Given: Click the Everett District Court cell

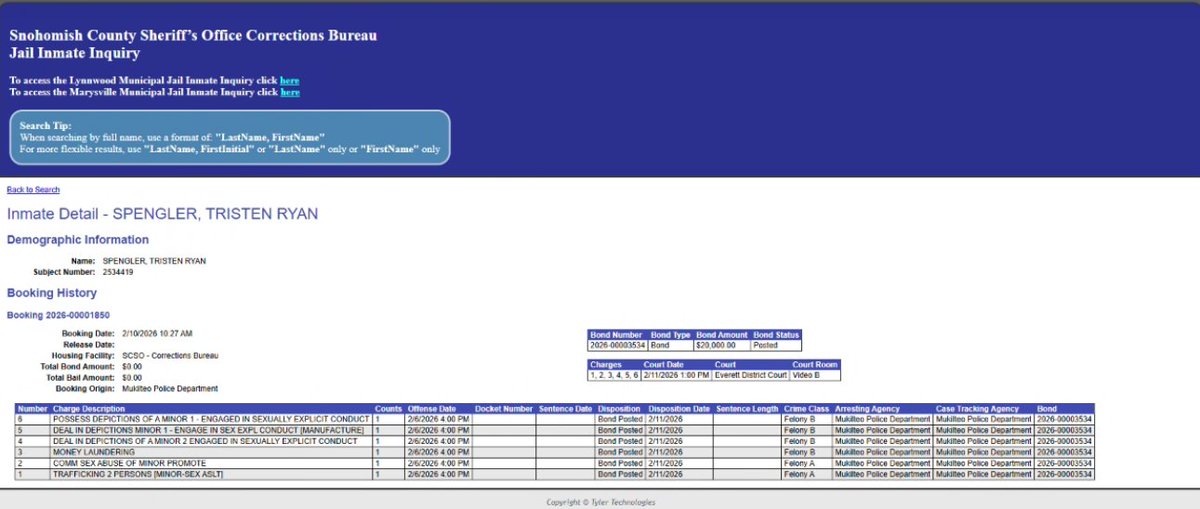Looking at the screenshot, I should [751, 375].
